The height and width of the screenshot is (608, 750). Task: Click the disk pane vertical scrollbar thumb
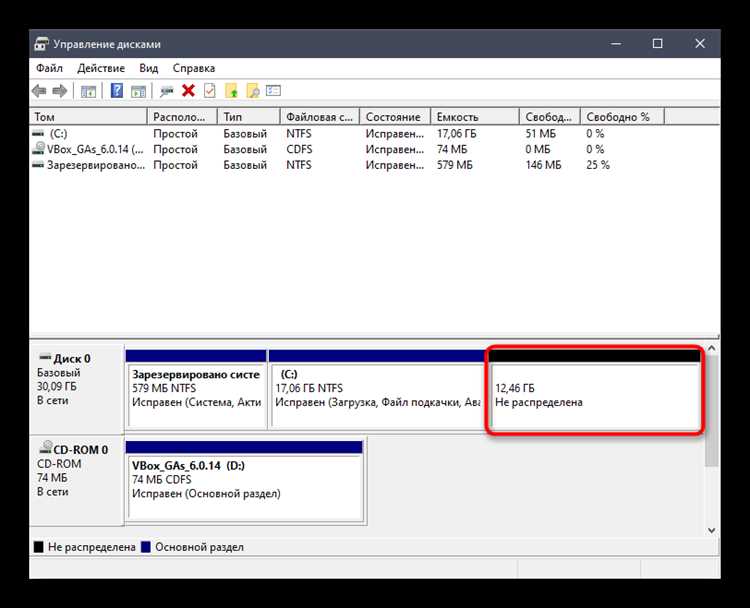[712, 410]
